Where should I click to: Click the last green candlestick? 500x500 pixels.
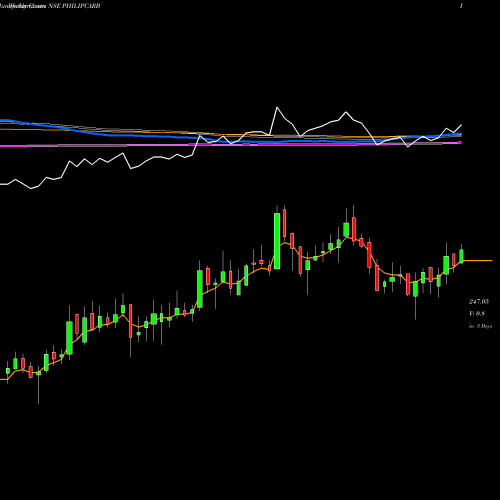(x=462, y=256)
